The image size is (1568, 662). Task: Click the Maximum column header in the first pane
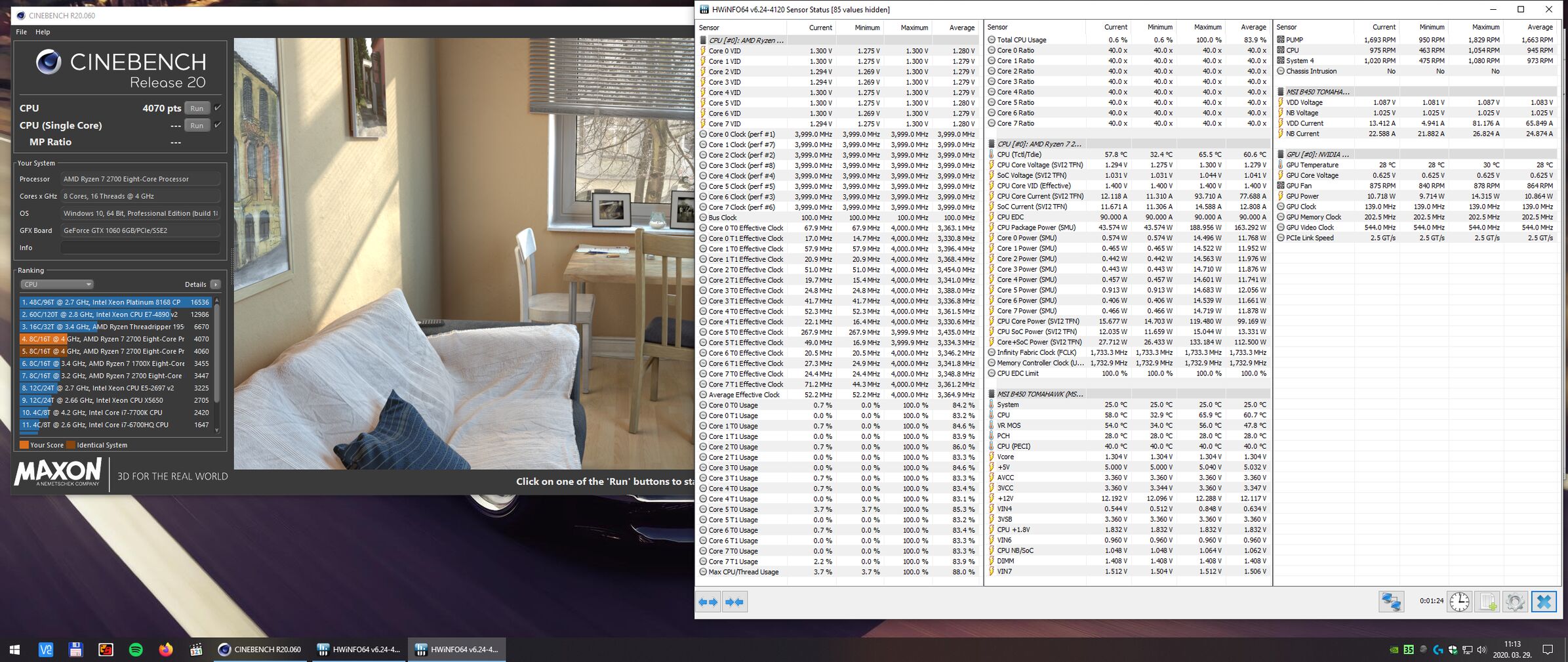(908, 28)
